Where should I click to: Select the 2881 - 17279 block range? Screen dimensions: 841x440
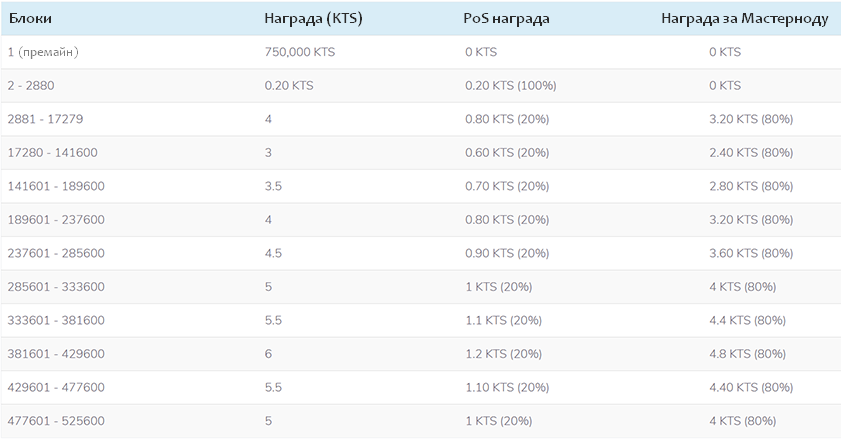[46, 119]
